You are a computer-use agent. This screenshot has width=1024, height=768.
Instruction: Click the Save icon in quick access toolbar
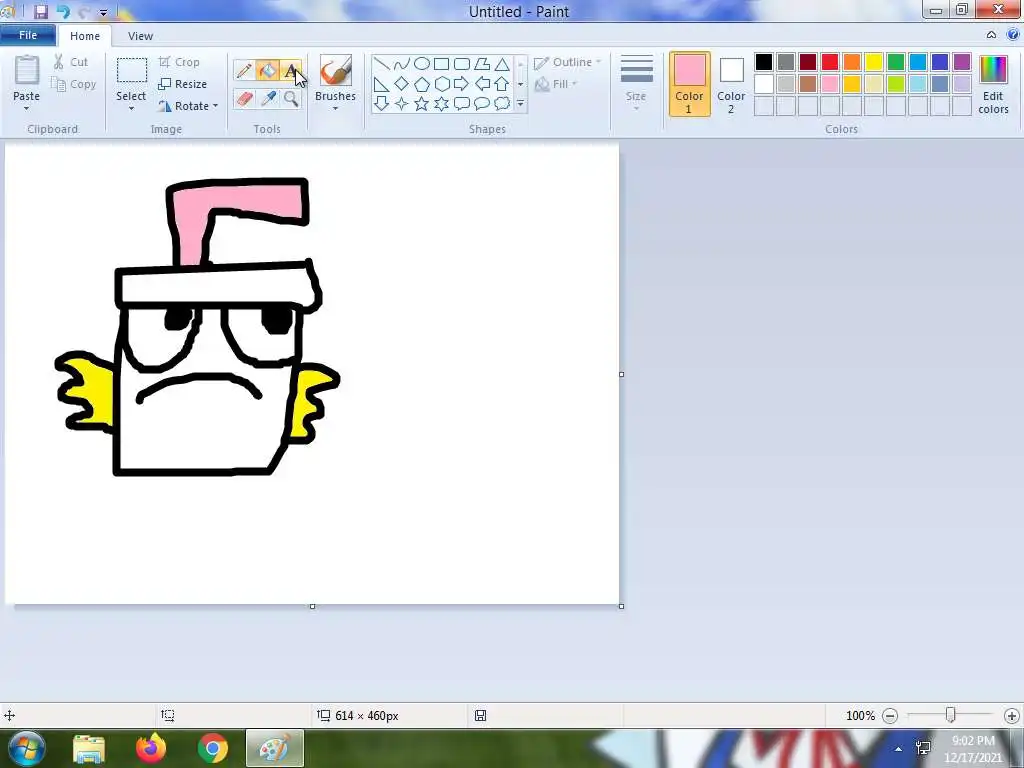(40, 12)
